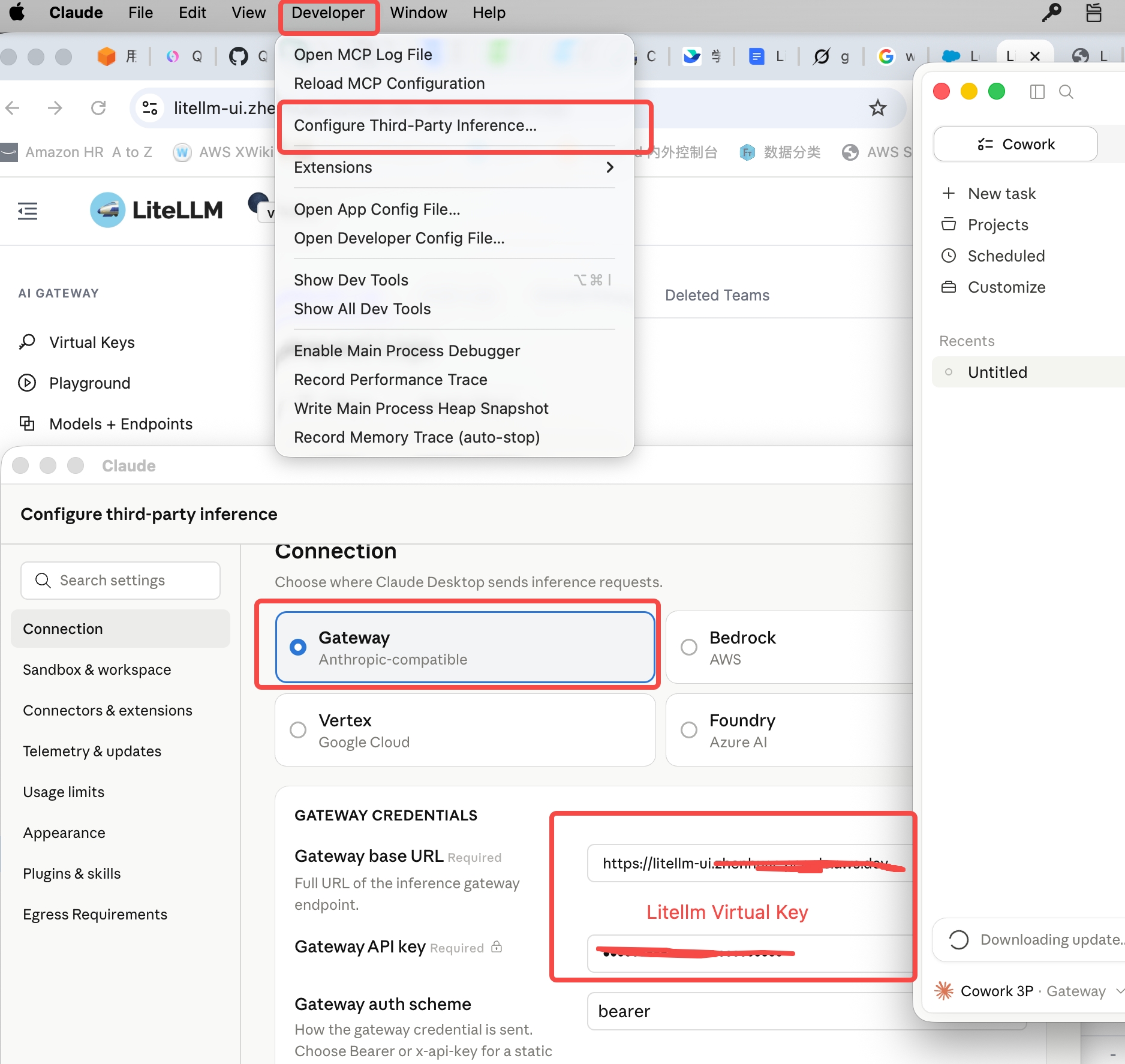Image resolution: width=1125 pixels, height=1064 pixels.
Task: Click the plus icon for New task
Action: click(949, 193)
